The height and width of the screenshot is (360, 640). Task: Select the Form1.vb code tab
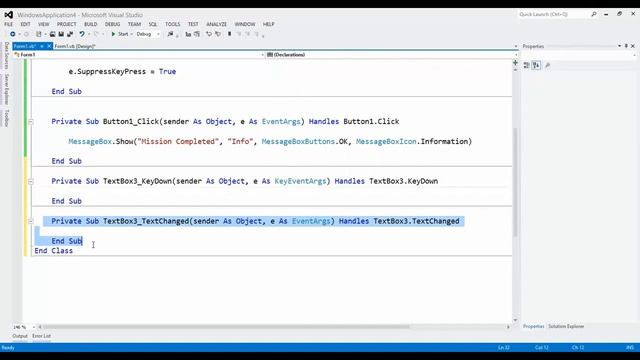[x=25, y=46]
